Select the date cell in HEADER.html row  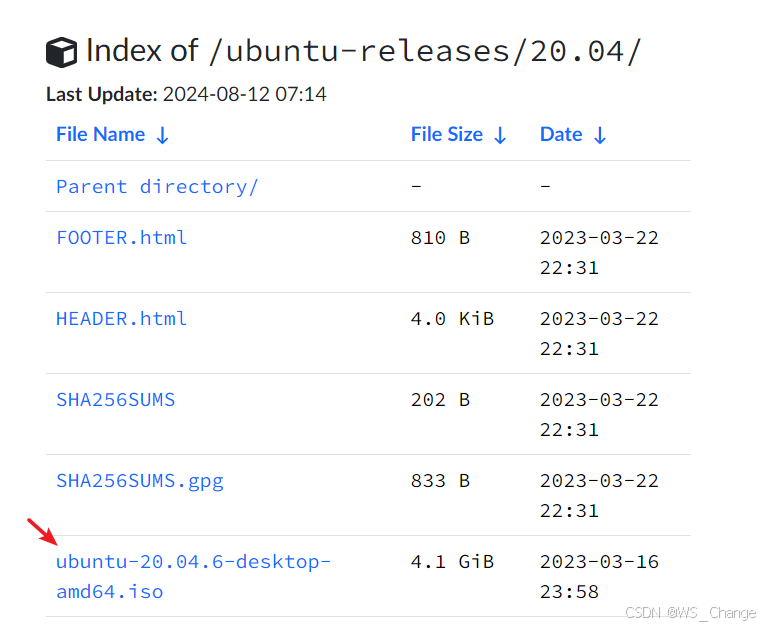(x=599, y=334)
